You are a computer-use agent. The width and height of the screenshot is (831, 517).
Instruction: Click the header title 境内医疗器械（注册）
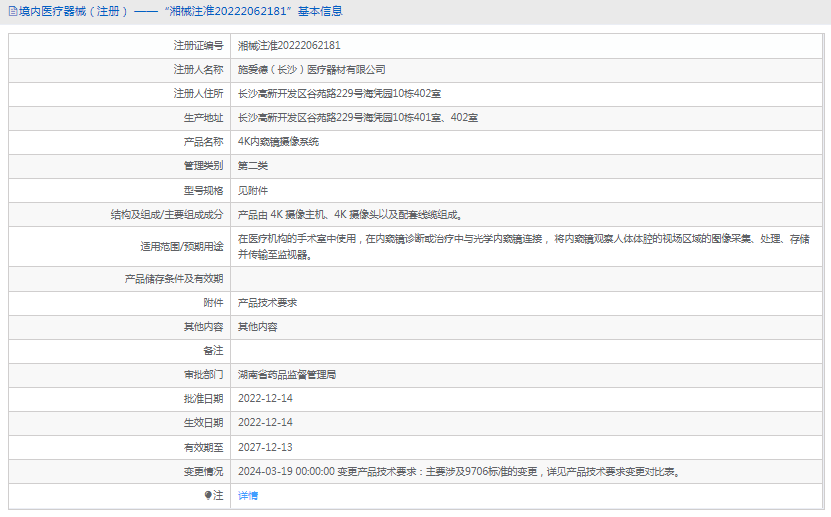[x=73, y=11]
